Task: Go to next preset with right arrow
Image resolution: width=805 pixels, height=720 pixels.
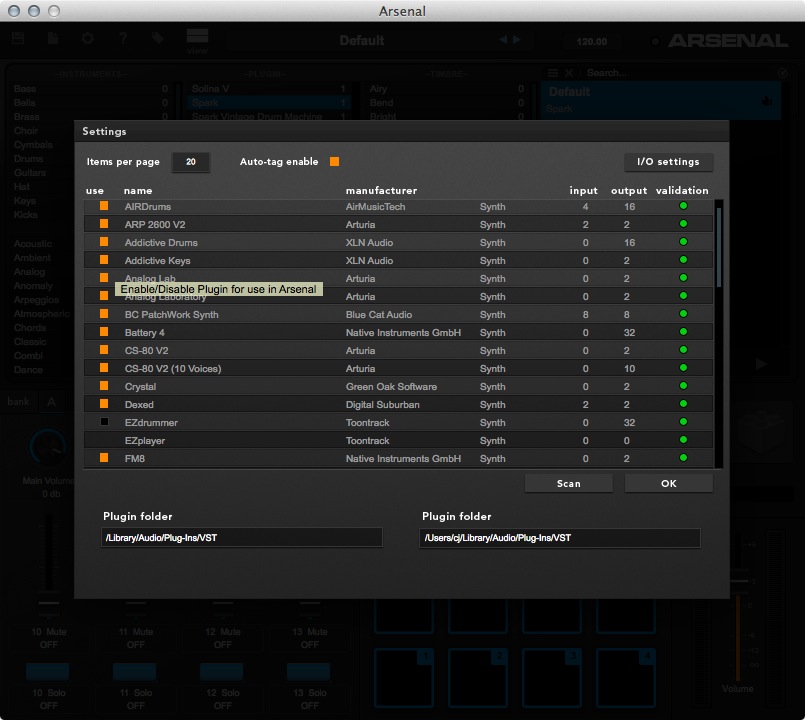Action: [x=517, y=40]
